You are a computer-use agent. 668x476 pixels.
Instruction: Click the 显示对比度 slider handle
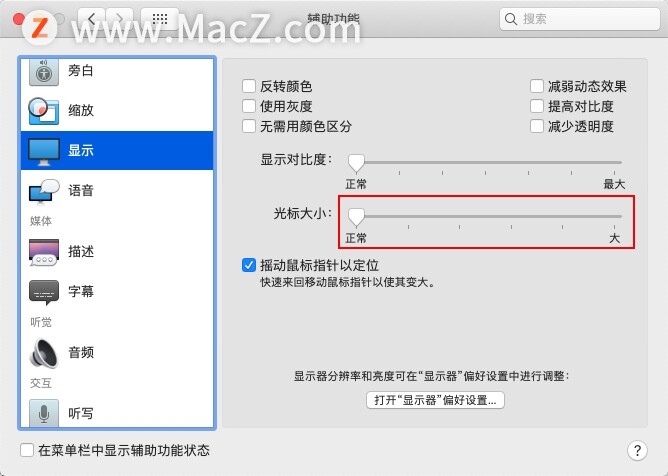pos(356,163)
